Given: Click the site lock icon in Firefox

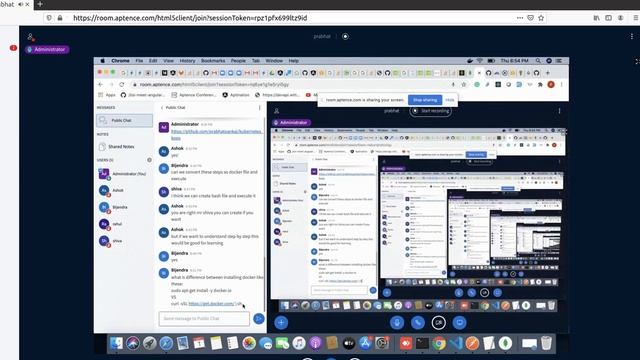Looking at the screenshot, I should (60, 18).
